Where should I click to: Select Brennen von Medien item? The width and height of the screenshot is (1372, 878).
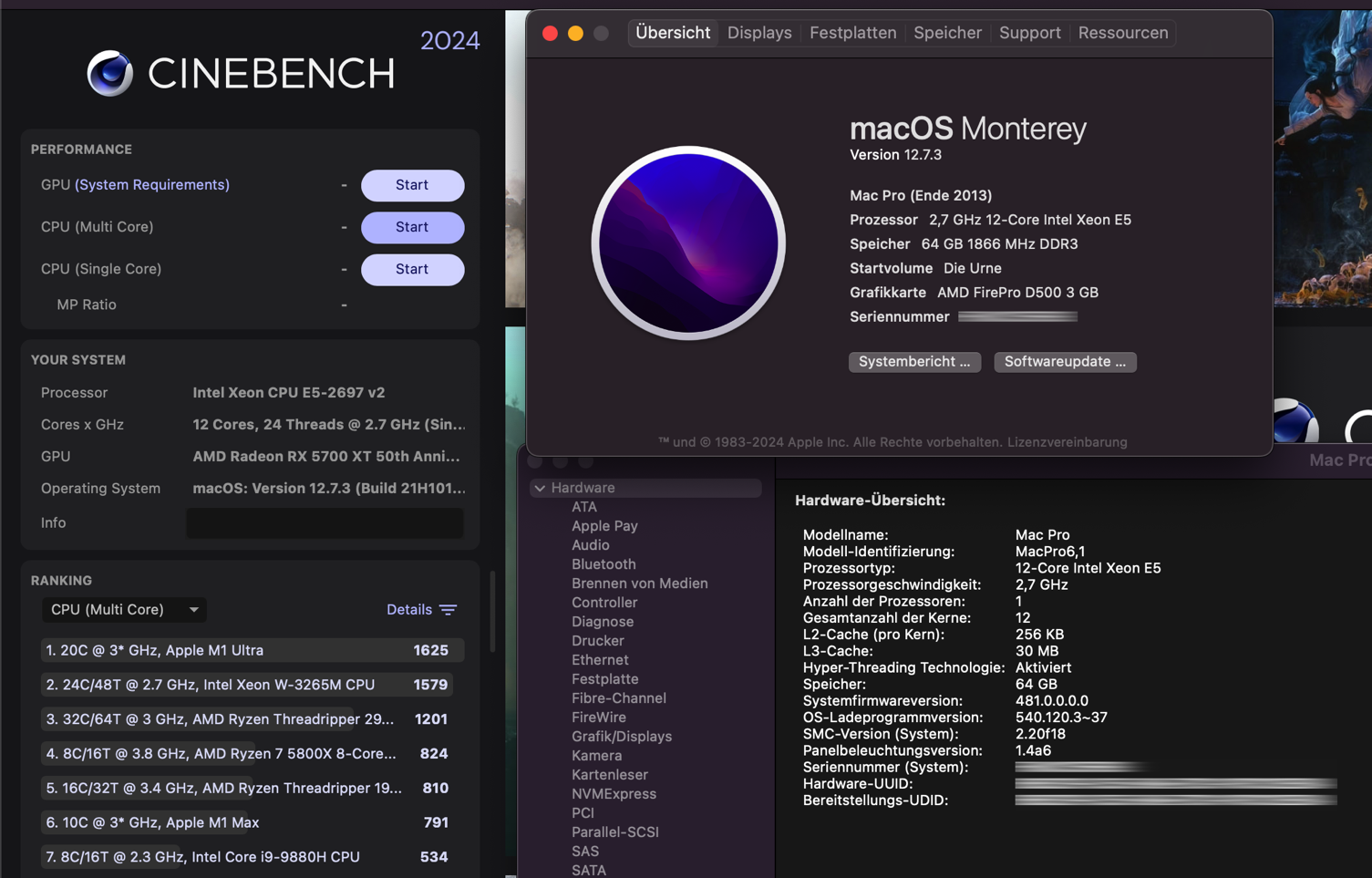pyautogui.click(x=639, y=584)
